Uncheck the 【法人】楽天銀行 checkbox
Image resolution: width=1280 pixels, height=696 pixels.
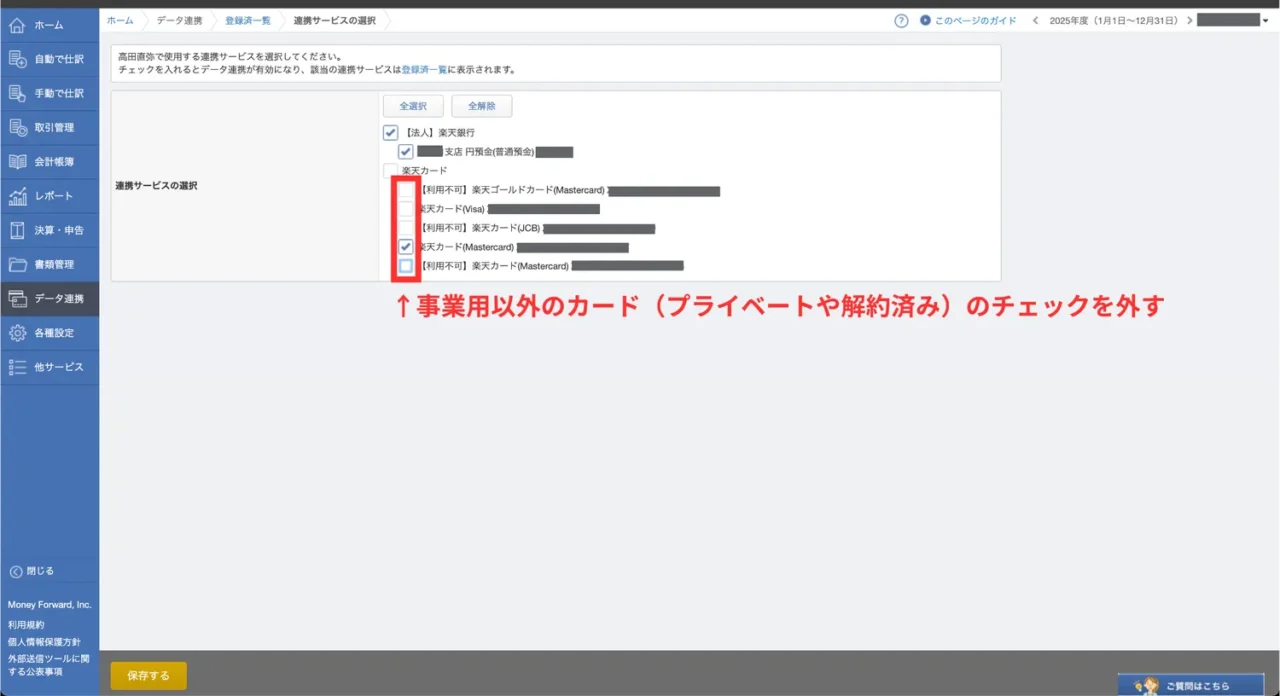[391, 133]
